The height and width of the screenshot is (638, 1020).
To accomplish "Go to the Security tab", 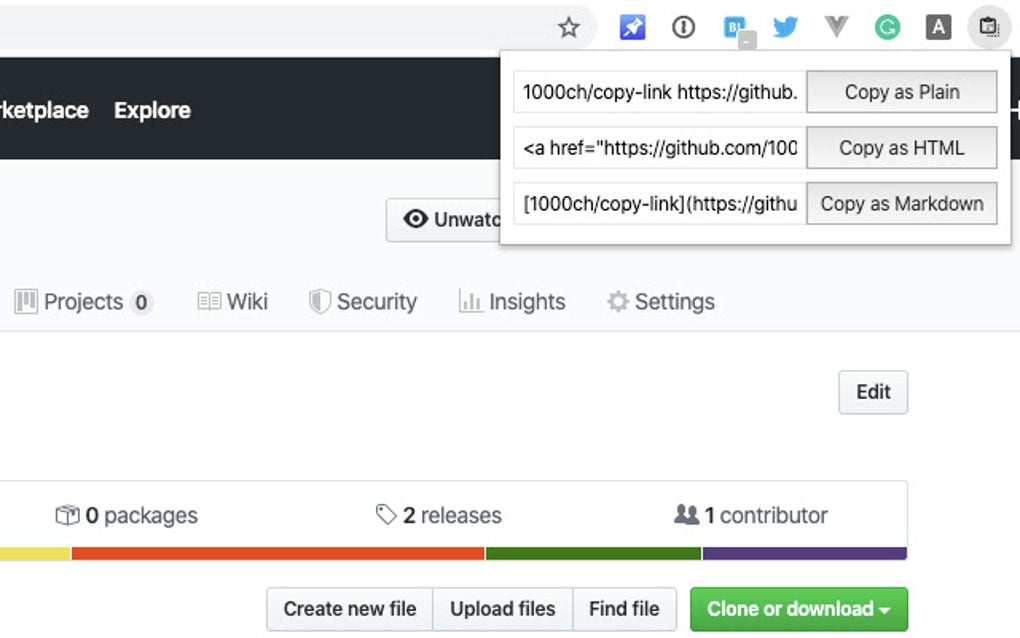I will 363,302.
